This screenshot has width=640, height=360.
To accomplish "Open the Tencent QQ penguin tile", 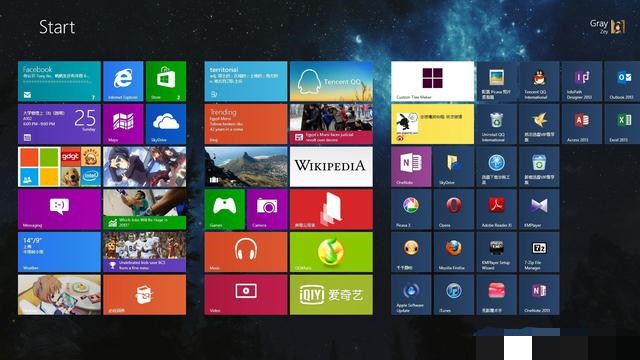I will point(331,81).
